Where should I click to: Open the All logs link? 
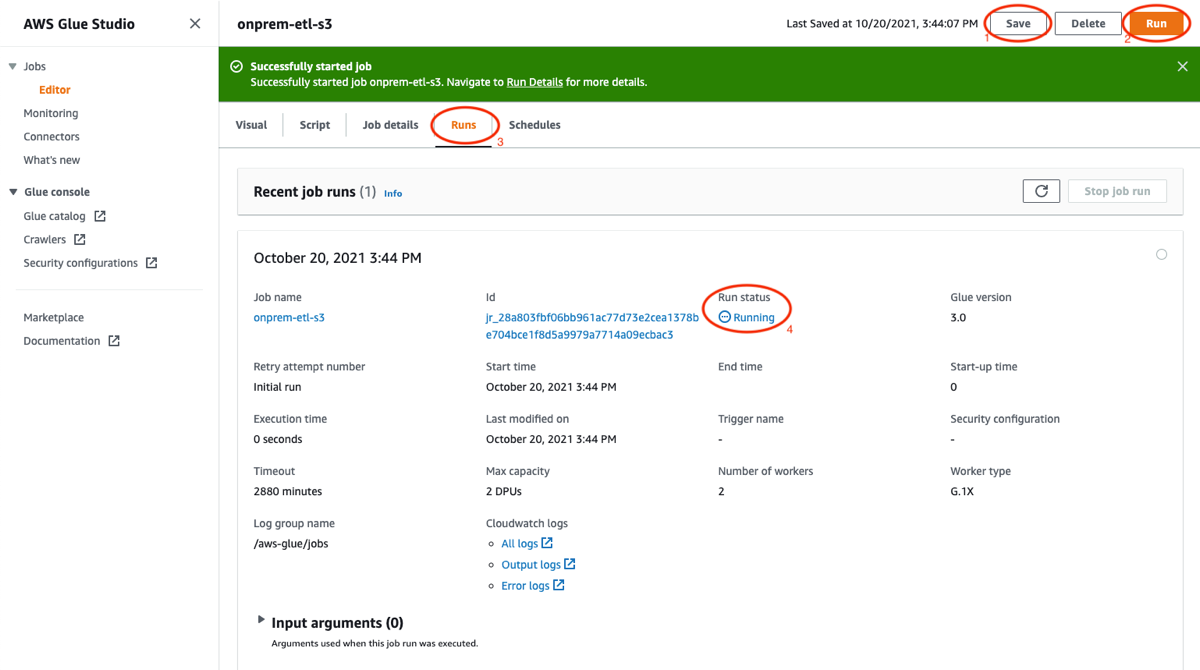click(520, 544)
